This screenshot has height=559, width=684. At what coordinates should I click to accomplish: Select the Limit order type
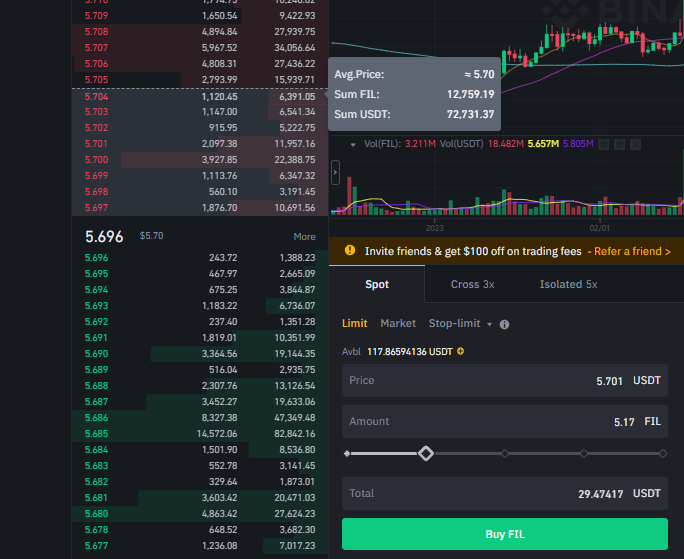click(x=354, y=324)
